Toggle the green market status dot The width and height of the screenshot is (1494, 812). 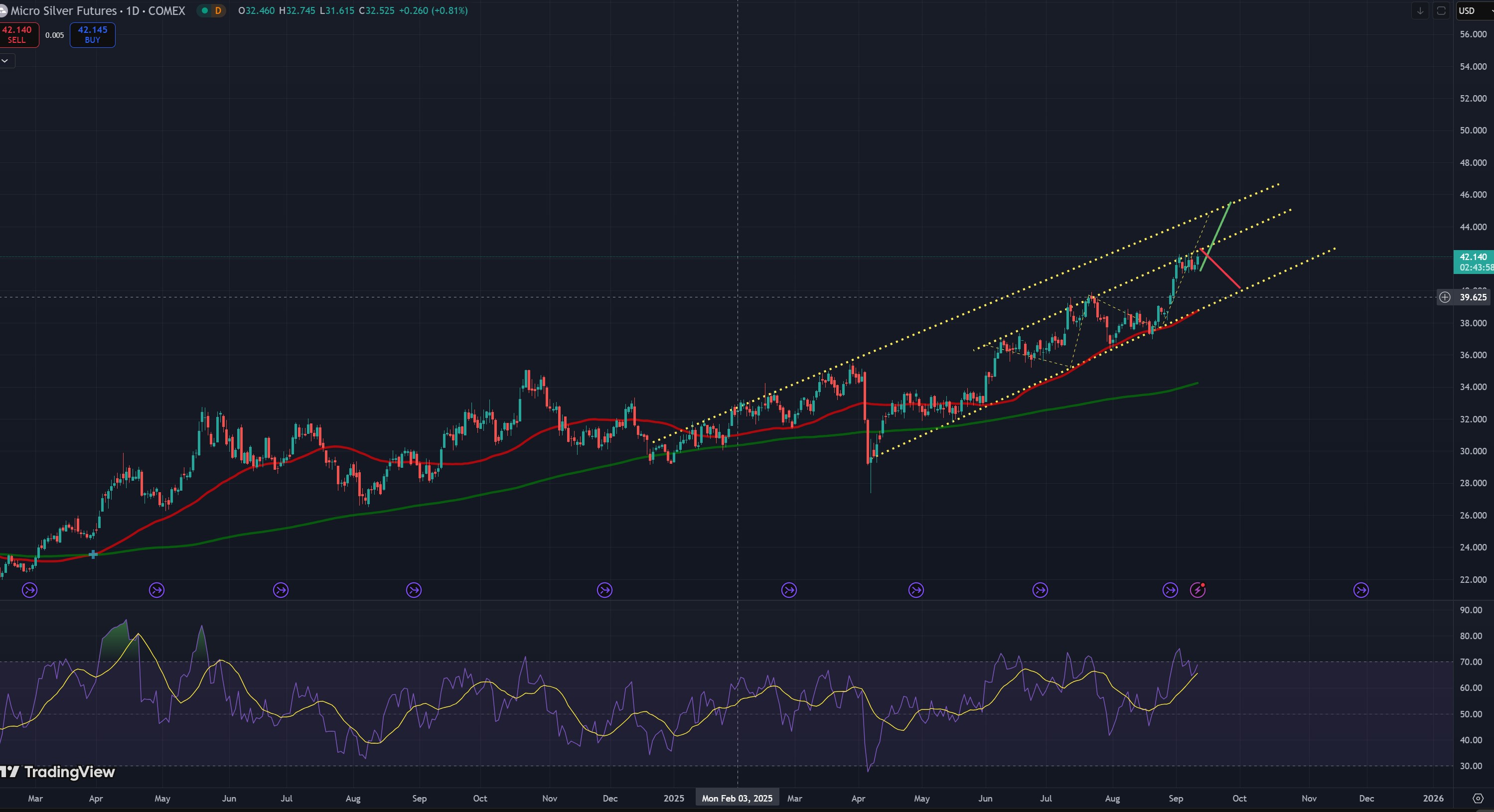(204, 10)
